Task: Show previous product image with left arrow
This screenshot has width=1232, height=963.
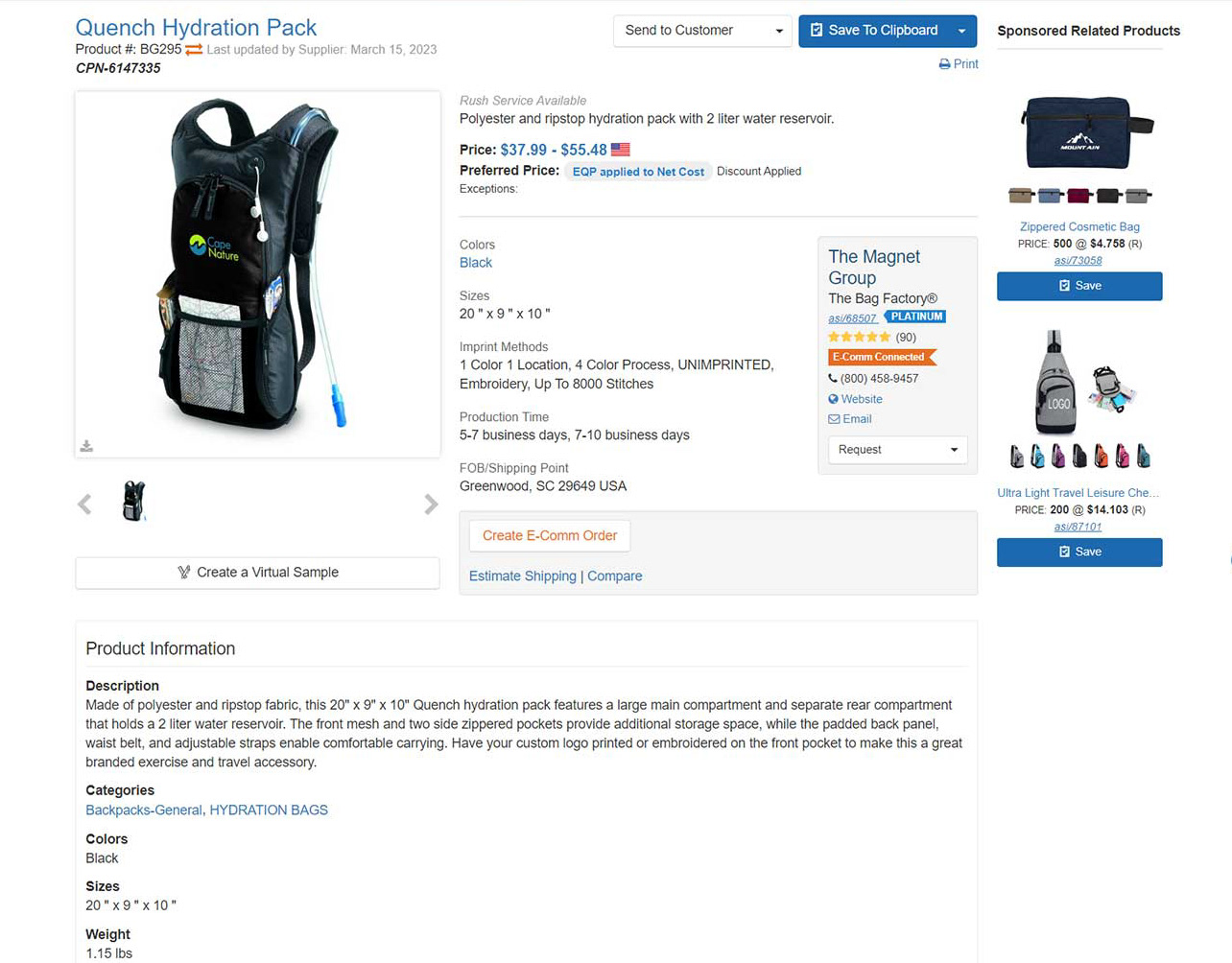Action: (84, 505)
